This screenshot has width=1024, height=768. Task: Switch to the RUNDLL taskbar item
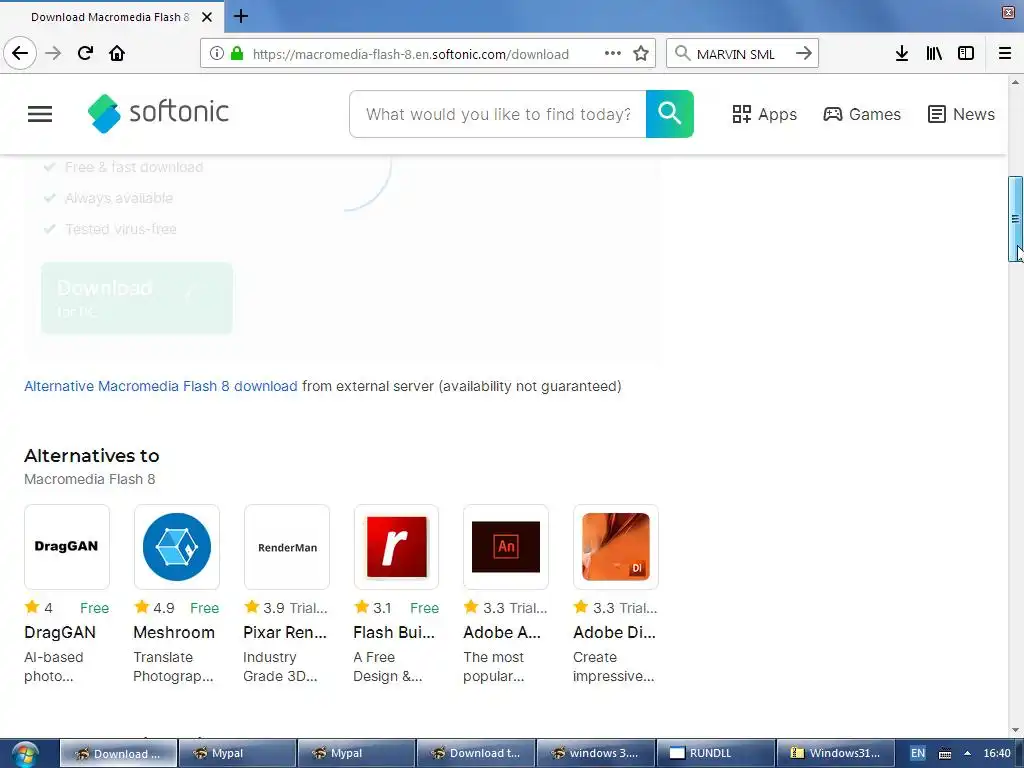point(715,753)
